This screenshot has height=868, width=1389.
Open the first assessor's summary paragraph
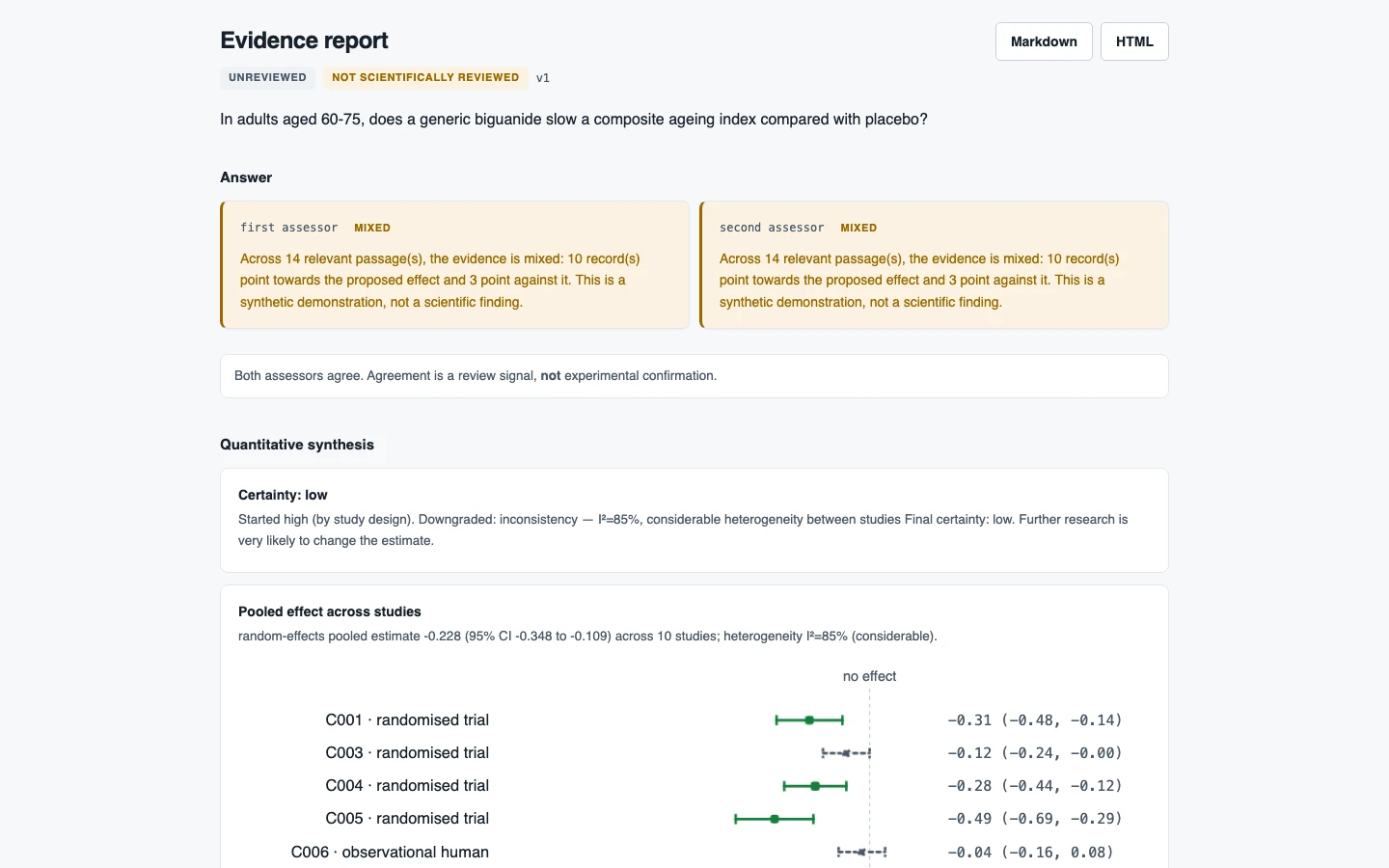pyautogui.click(x=440, y=281)
